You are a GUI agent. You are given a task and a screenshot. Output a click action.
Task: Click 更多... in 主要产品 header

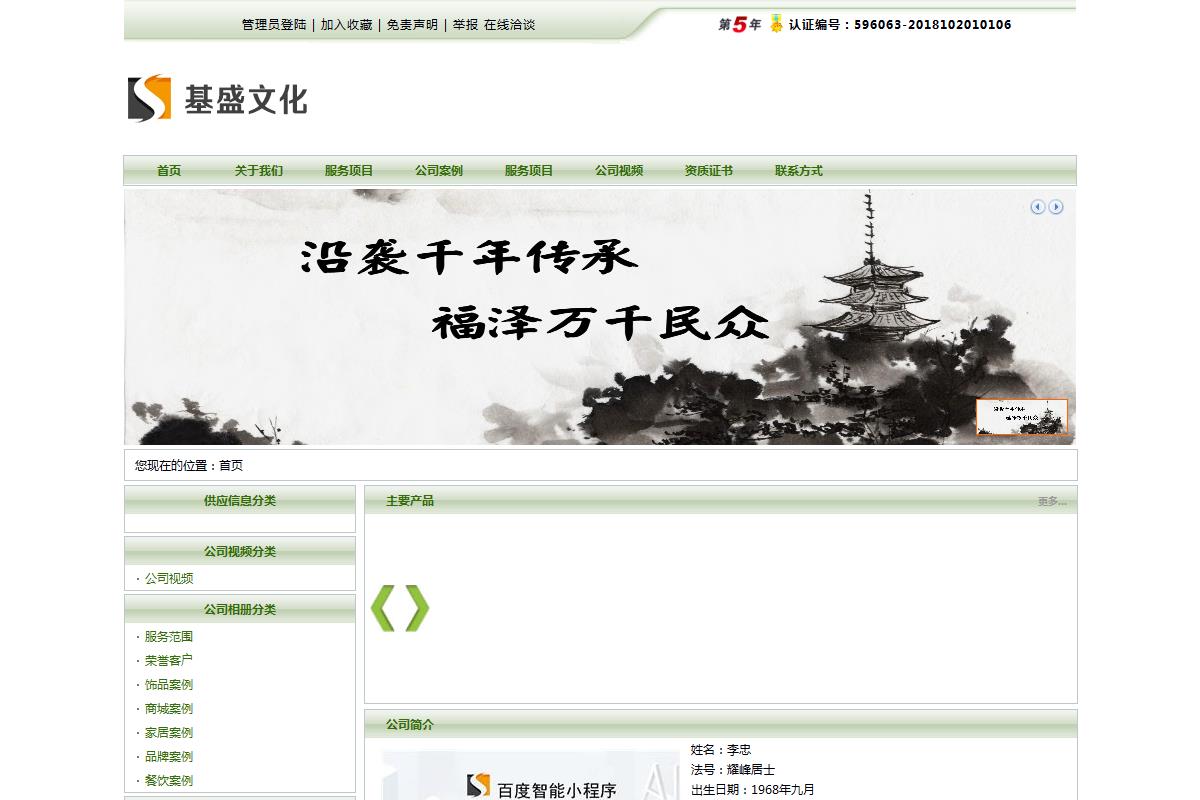(x=1051, y=501)
